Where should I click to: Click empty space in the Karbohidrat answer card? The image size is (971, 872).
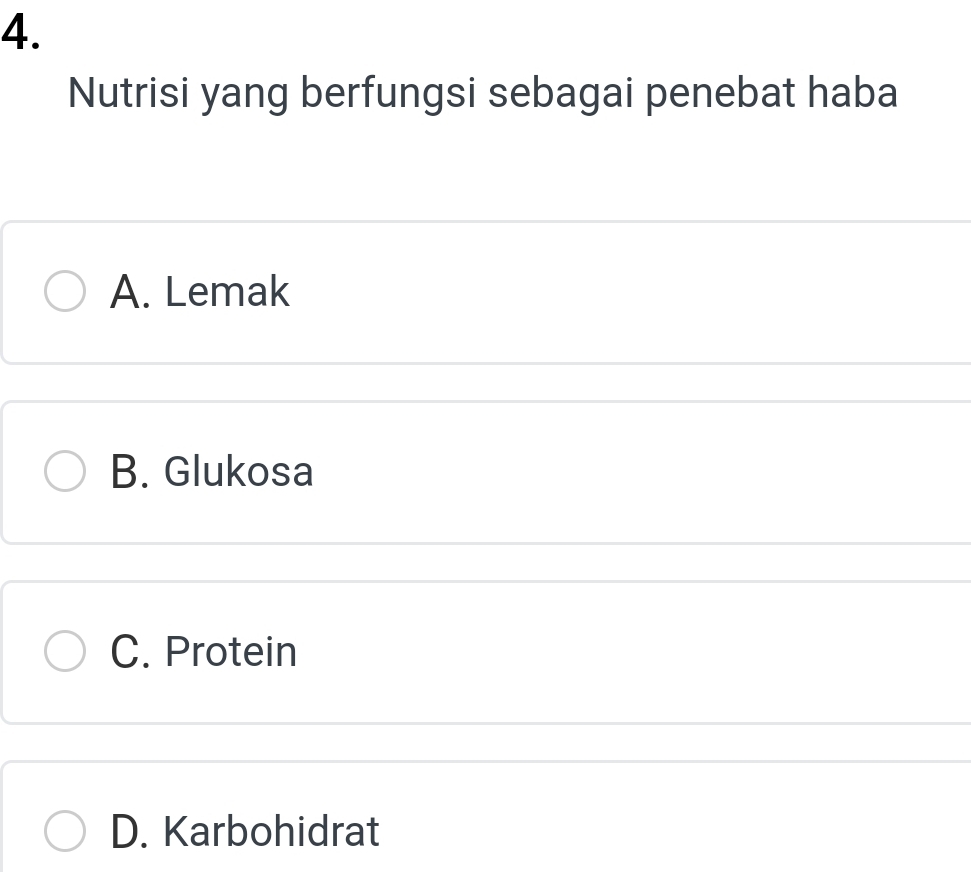(650, 831)
